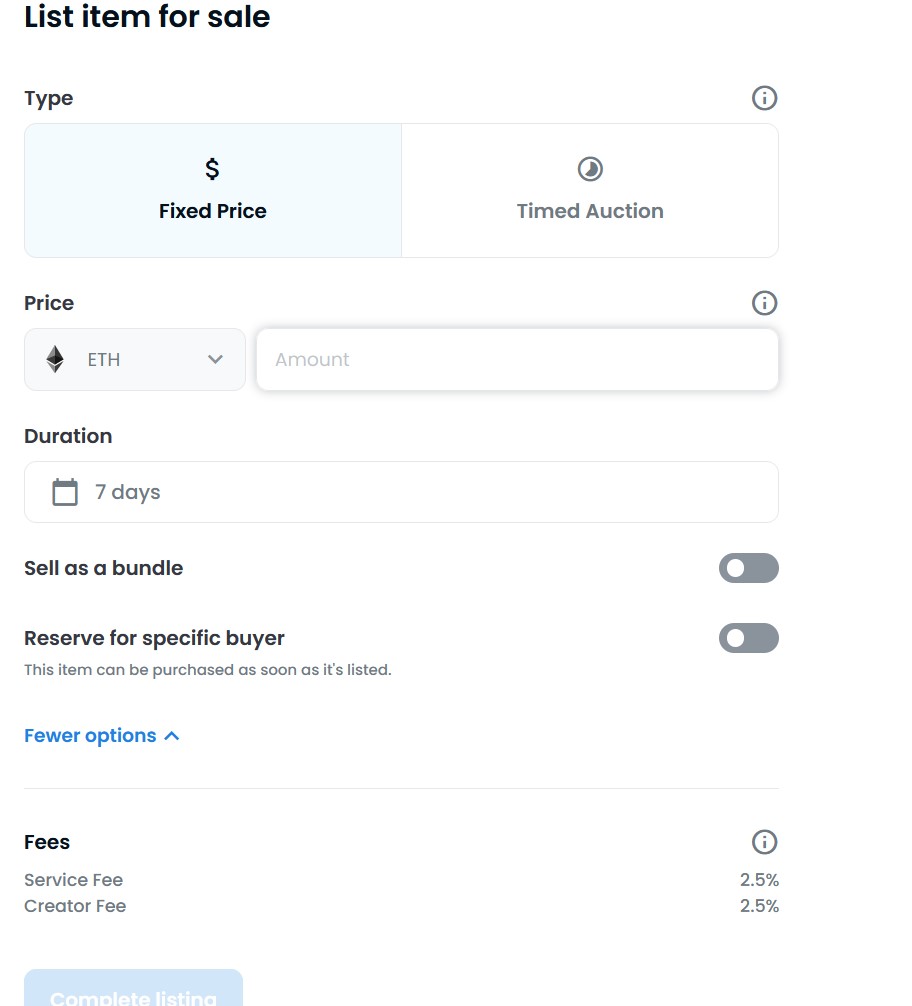Click the info icon beside Type
This screenshot has height=1006, width=912.
pyautogui.click(x=764, y=98)
